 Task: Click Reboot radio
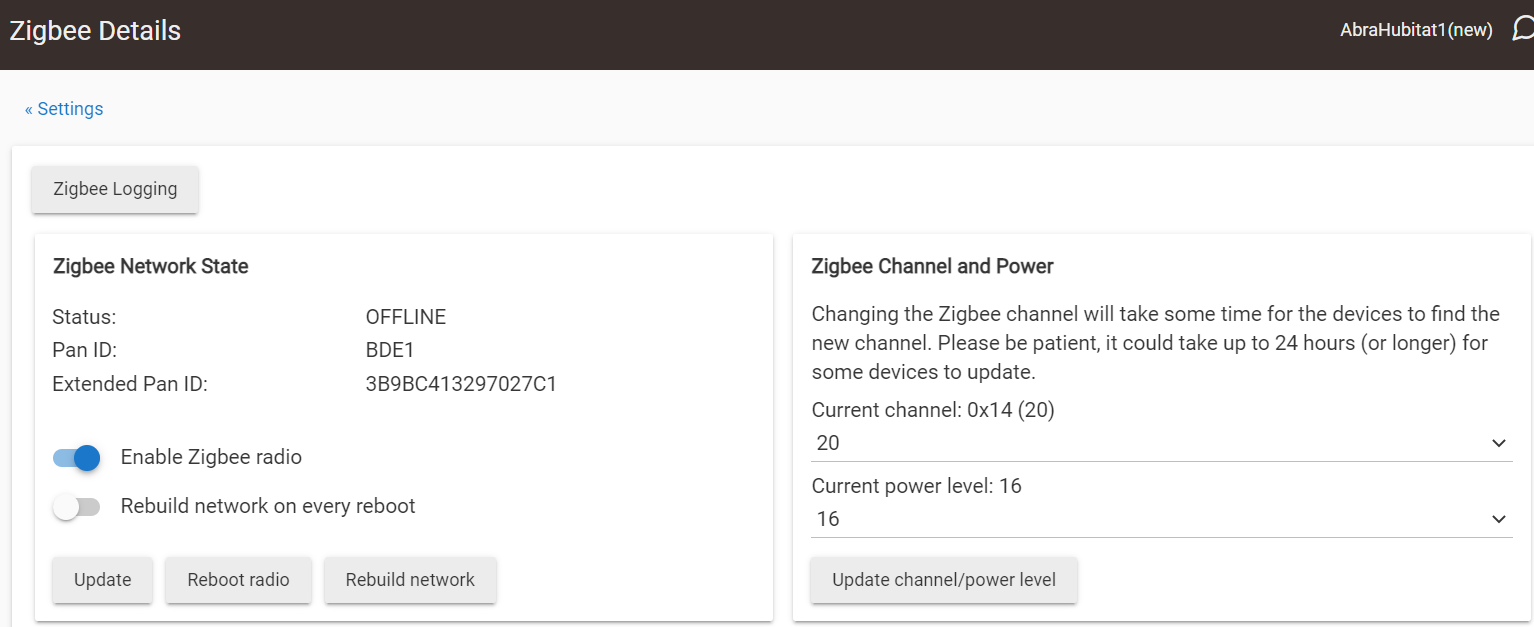click(x=238, y=580)
